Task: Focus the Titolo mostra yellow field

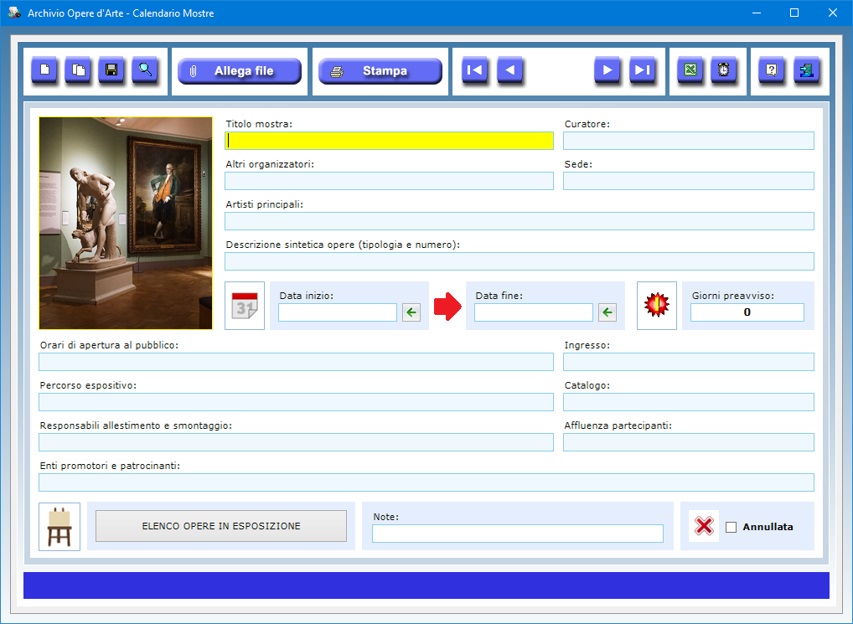Action: pyautogui.click(x=389, y=141)
